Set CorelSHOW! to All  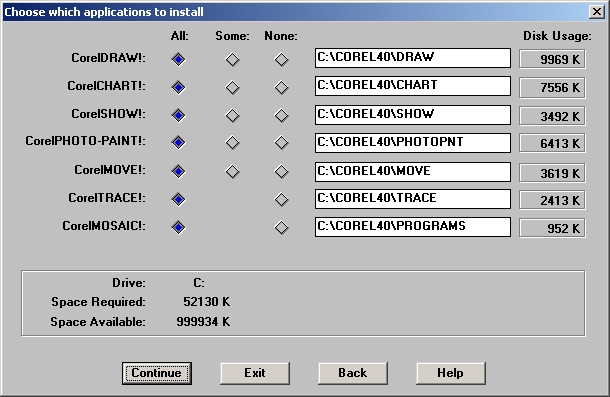[x=179, y=116]
